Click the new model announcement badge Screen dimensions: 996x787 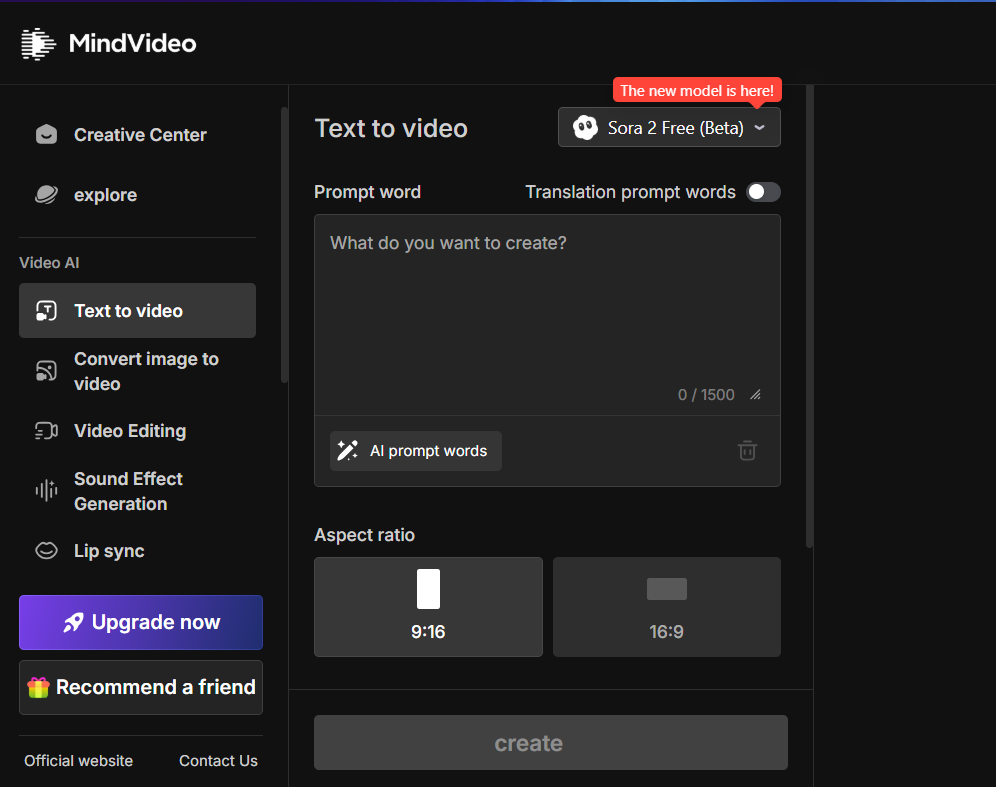pos(696,91)
